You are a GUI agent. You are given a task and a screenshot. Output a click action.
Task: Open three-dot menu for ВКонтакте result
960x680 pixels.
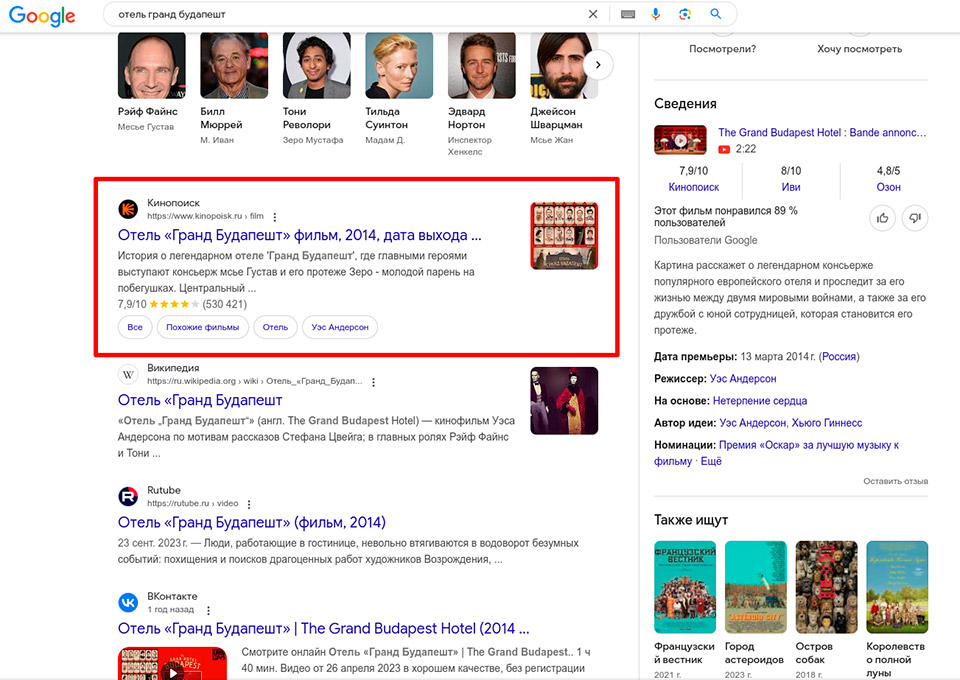pyautogui.click(x=208, y=610)
